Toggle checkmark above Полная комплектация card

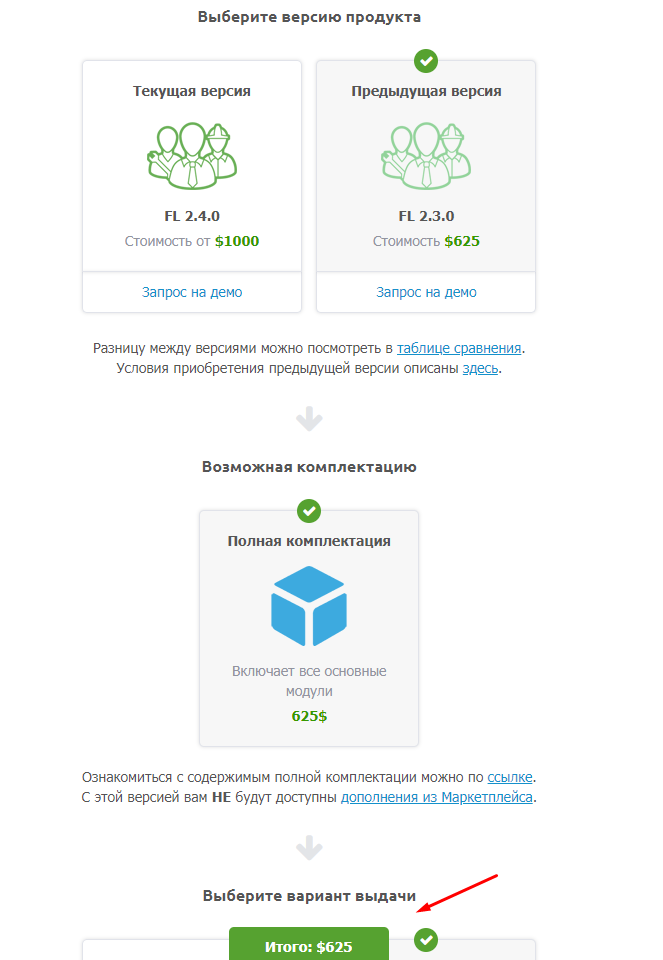(x=309, y=511)
